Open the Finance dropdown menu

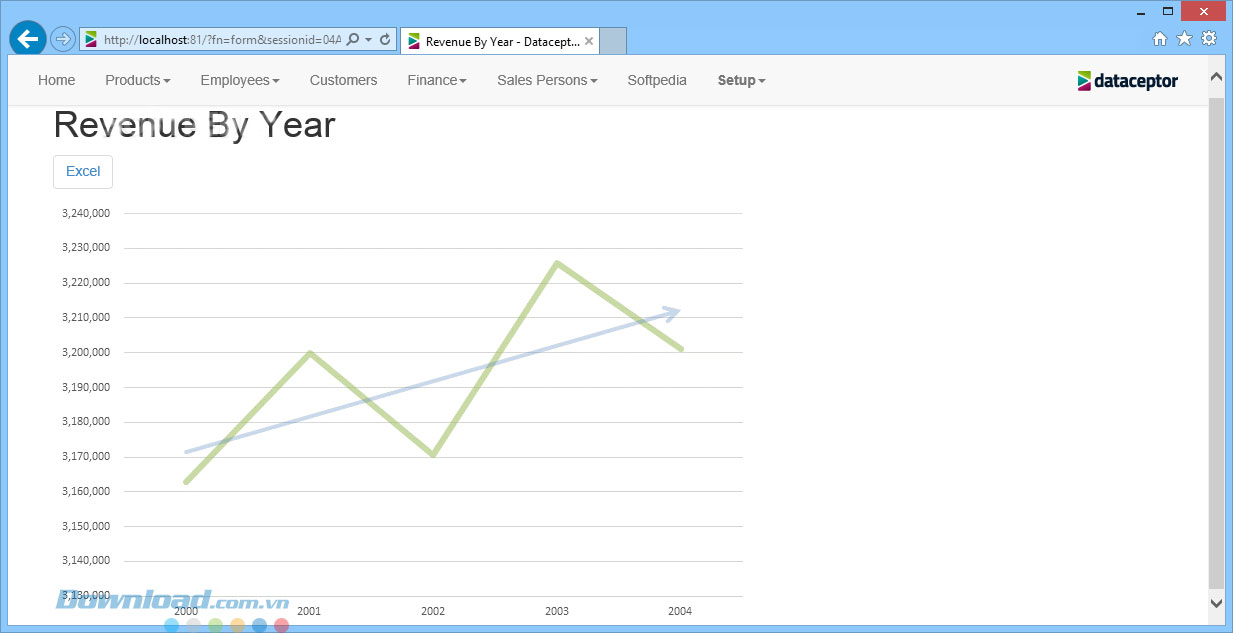coord(436,80)
